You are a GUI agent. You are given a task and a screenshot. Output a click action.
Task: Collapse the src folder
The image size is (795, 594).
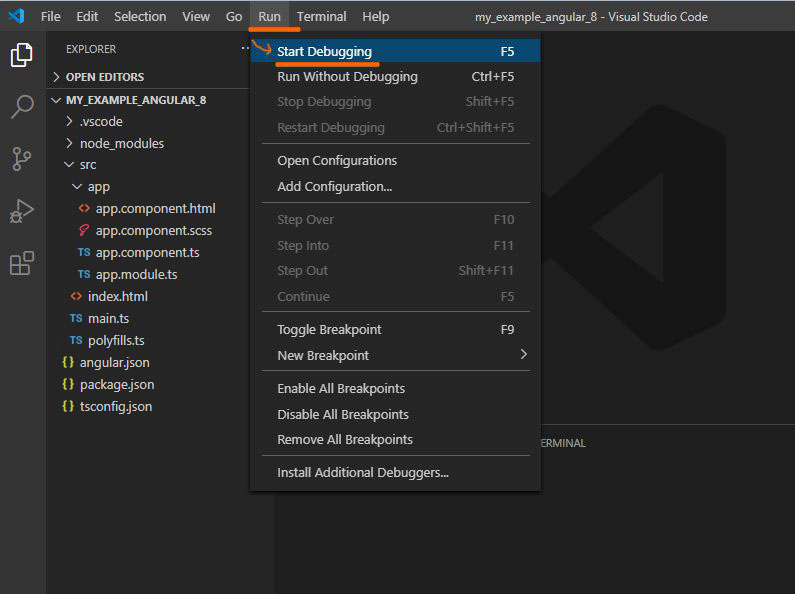click(88, 165)
